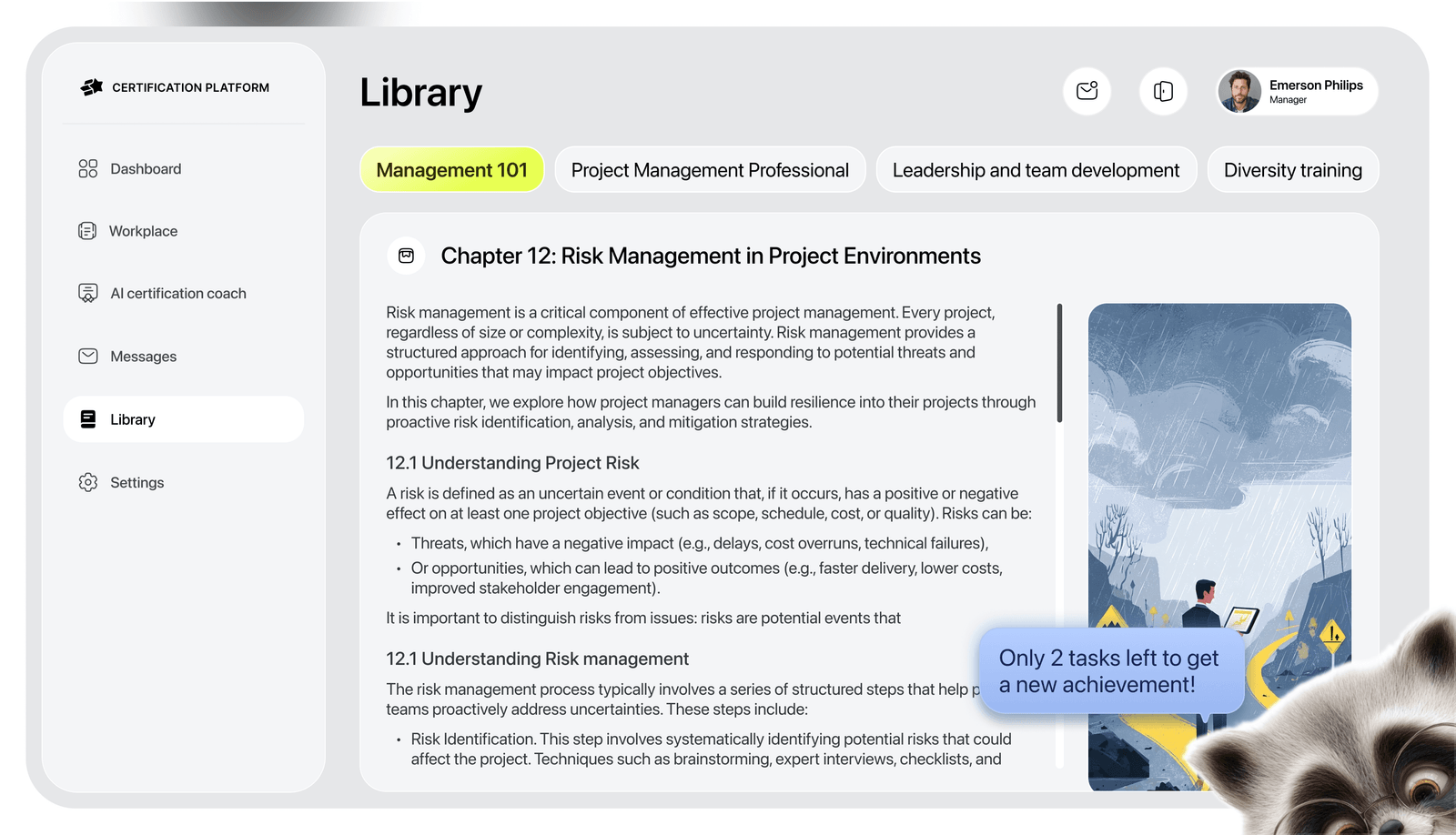Click the Messages envelope icon in sidebar
This screenshot has width=1456, height=835.
pyautogui.click(x=87, y=357)
